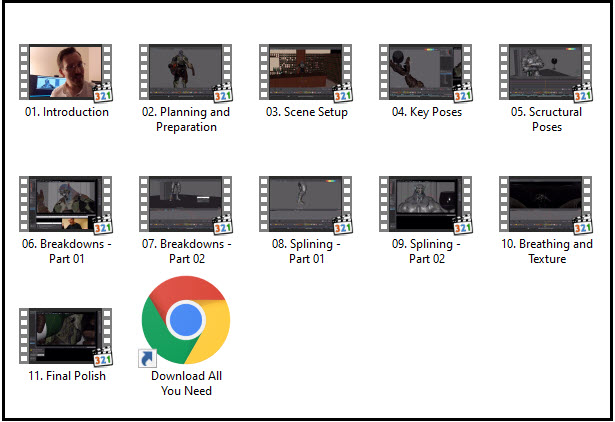
Task: Select the 08. Splining - Part 01 thumbnail
Action: tap(306, 204)
